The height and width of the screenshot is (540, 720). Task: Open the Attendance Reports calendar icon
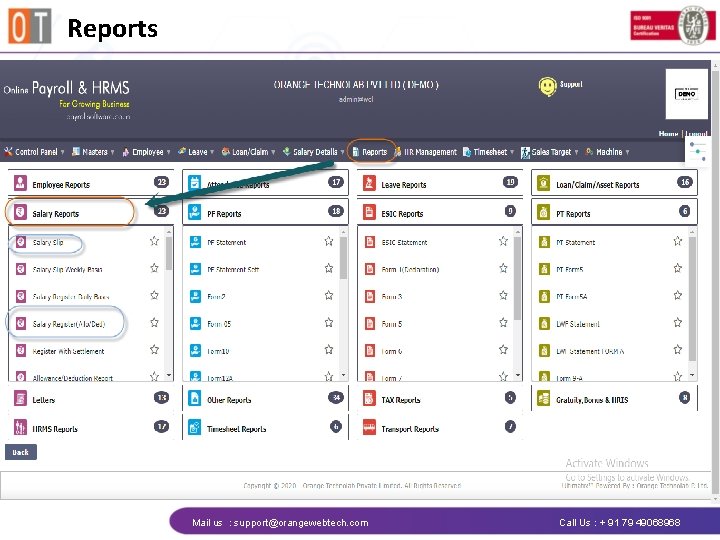point(195,183)
